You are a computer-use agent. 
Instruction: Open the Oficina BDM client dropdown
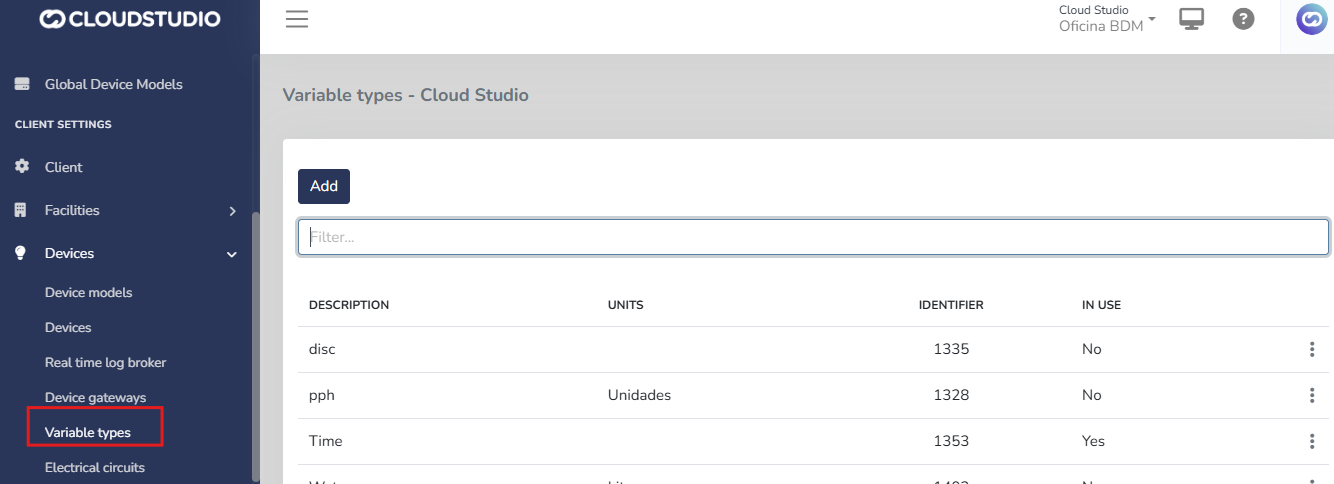coord(1107,19)
